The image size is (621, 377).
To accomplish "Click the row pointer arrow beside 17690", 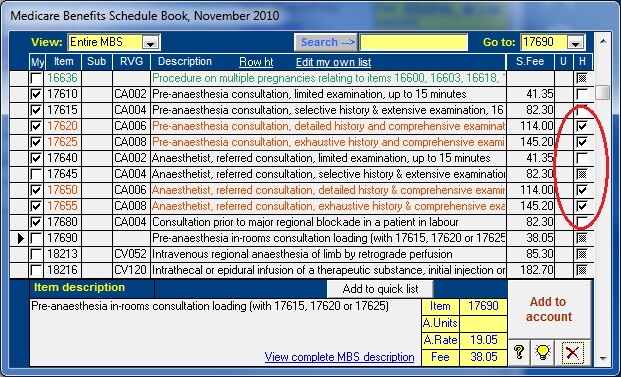I will click(x=21, y=238).
